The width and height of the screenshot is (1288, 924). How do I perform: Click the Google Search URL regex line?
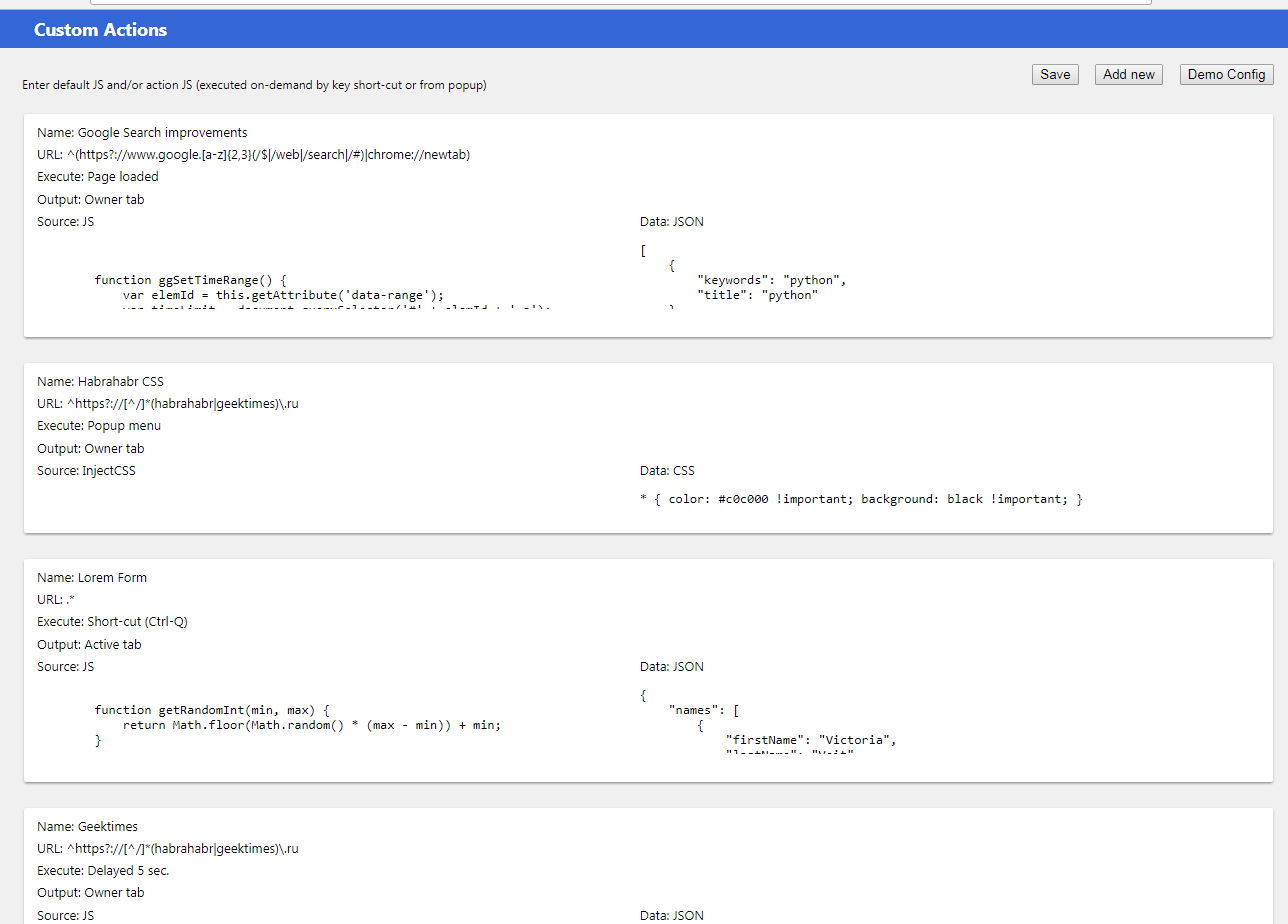(254, 155)
